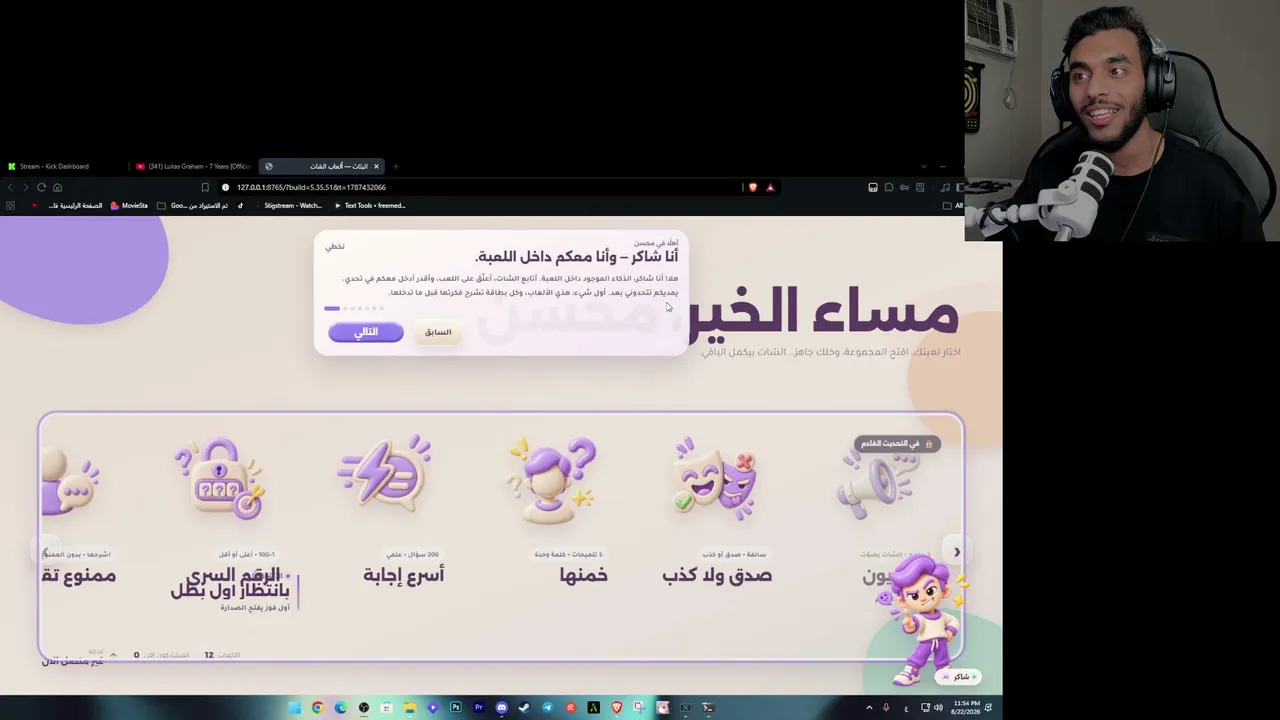Click the في التحديث القادم locked badge

tap(897, 444)
